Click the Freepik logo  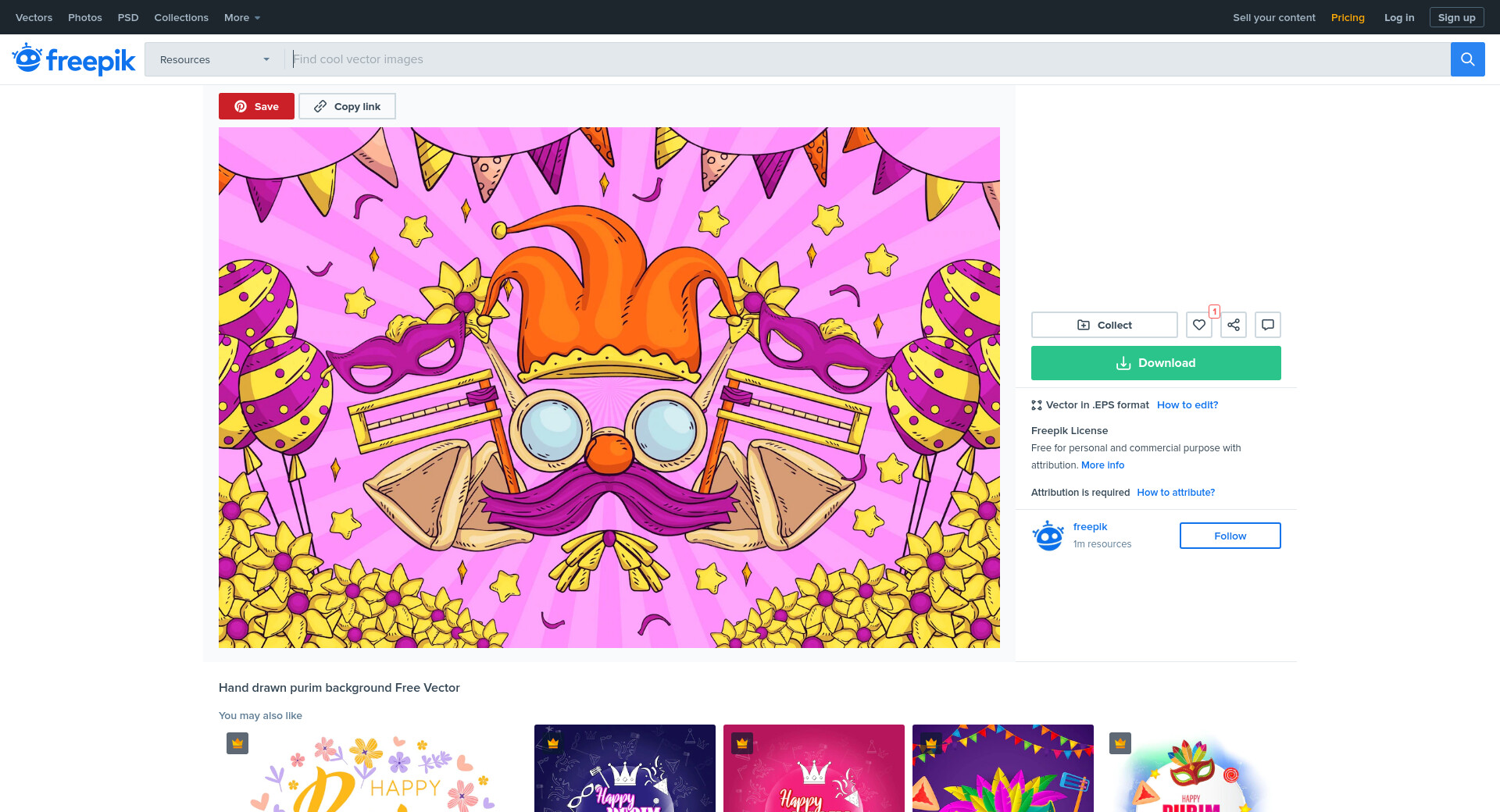tap(73, 59)
